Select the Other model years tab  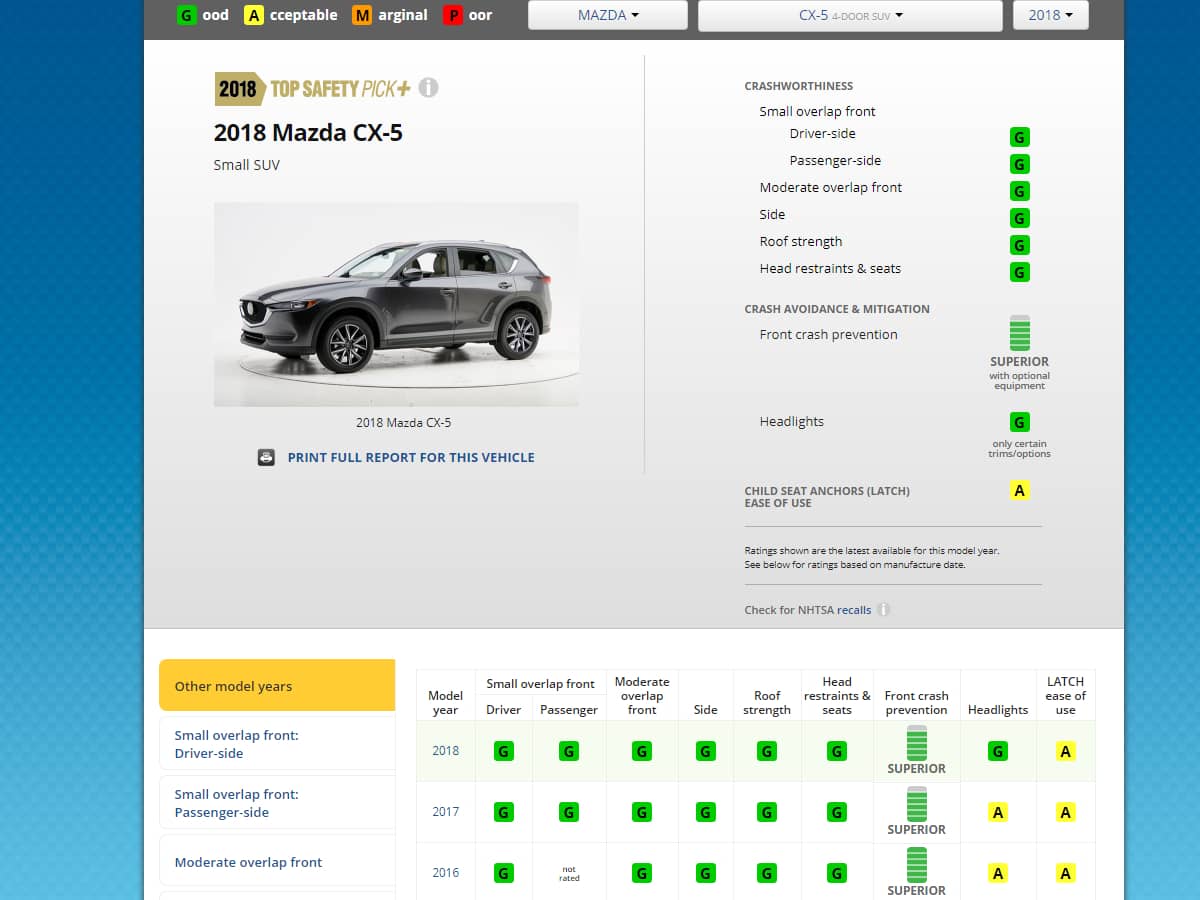pyautogui.click(x=277, y=686)
